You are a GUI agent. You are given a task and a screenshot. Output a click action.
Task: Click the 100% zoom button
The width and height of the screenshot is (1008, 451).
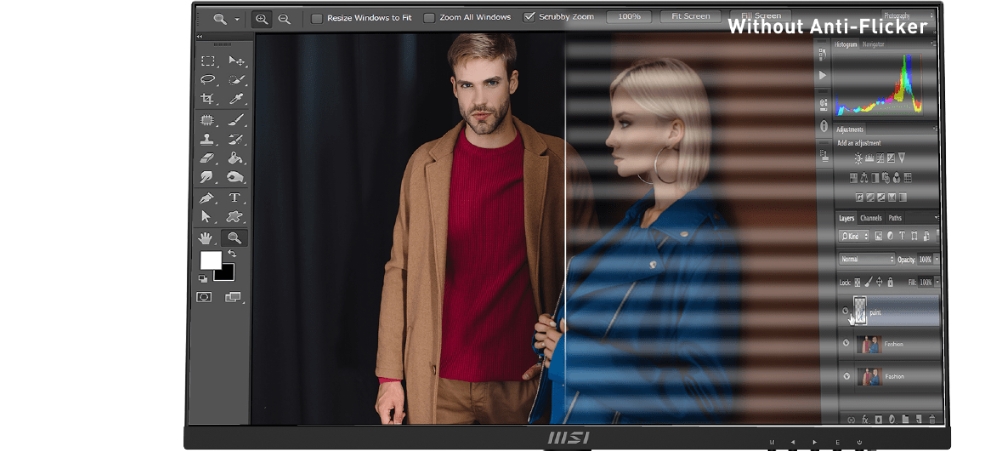pyautogui.click(x=629, y=17)
